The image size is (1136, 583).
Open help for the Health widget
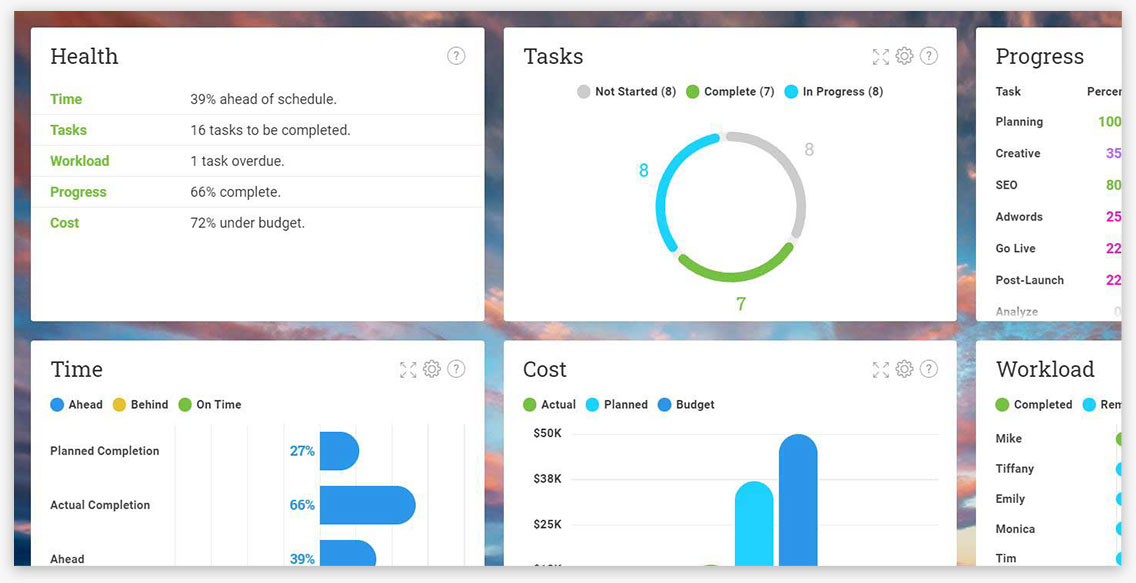(456, 56)
